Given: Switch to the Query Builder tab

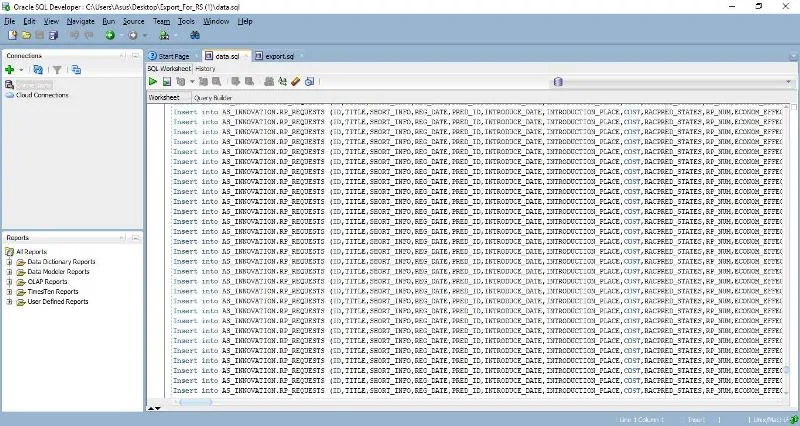Looking at the screenshot, I should pos(213,97).
